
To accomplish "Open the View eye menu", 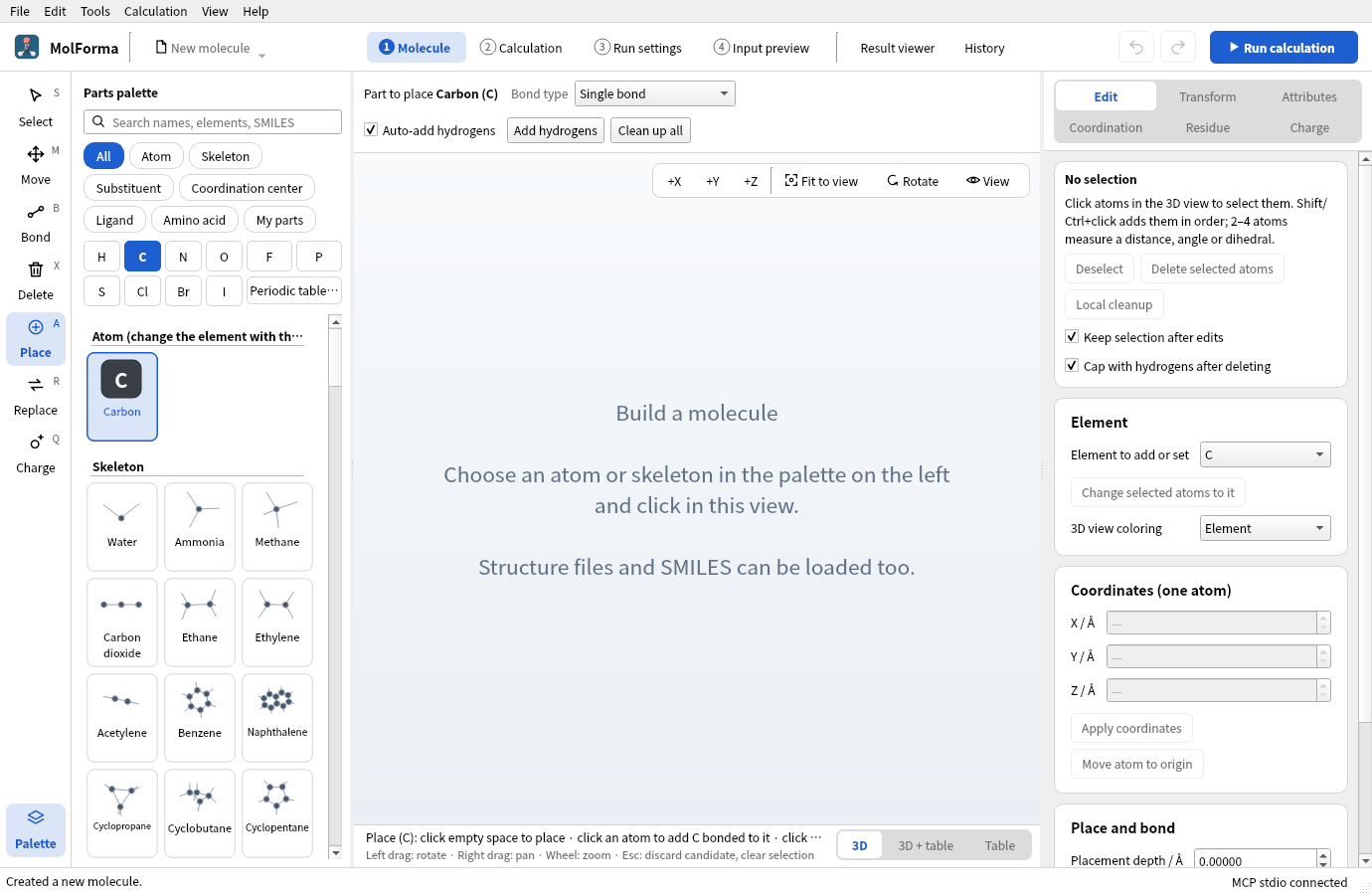I will pyautogui.click(x=988, y=181).
